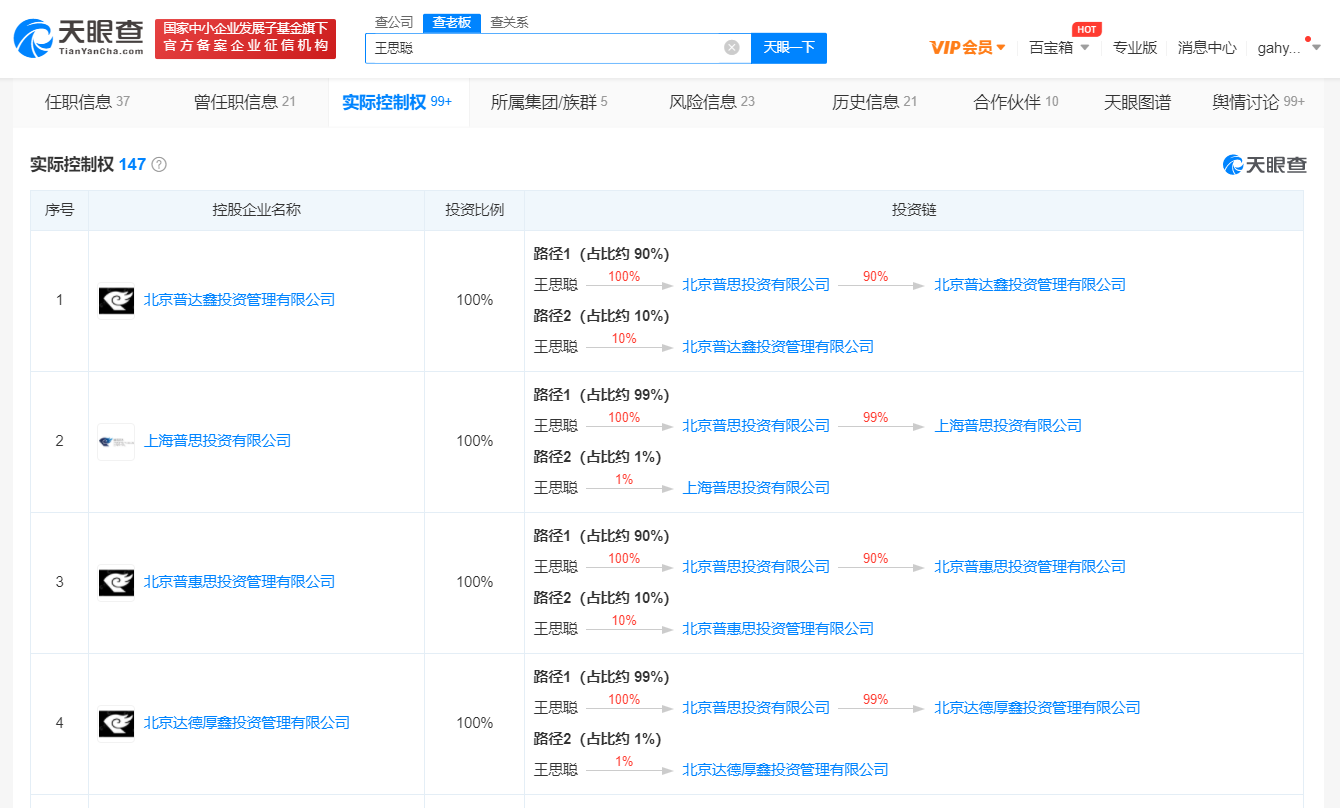This screenshot has width=1340, height=808.
Task: Click the 上海普思投资有限公司 company logo
Action: [116, 441]
